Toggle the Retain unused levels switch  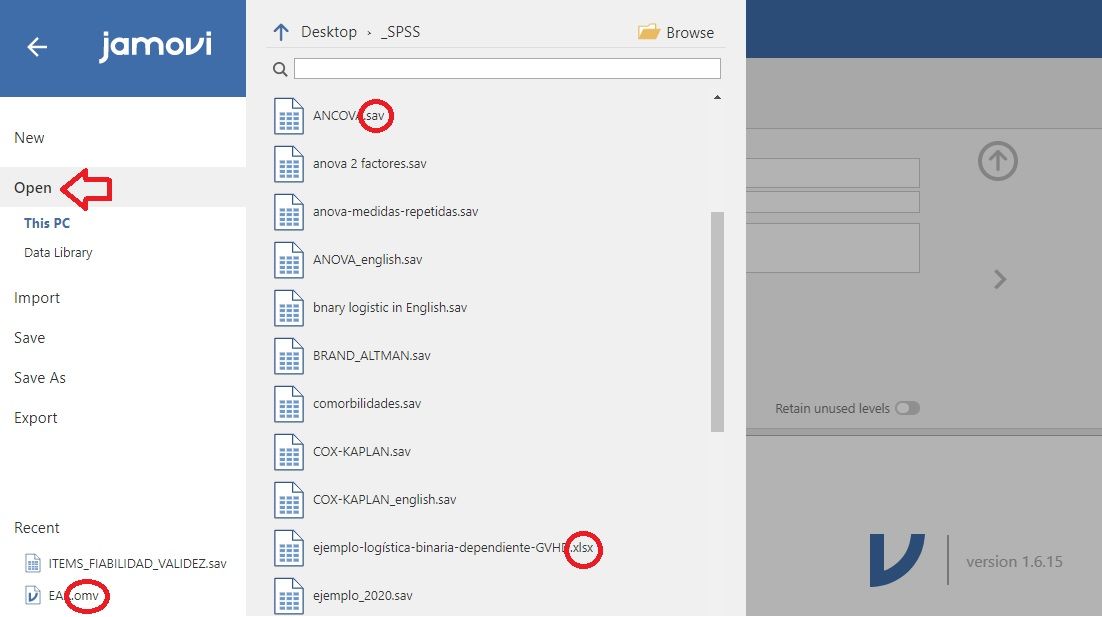(908, 408)
